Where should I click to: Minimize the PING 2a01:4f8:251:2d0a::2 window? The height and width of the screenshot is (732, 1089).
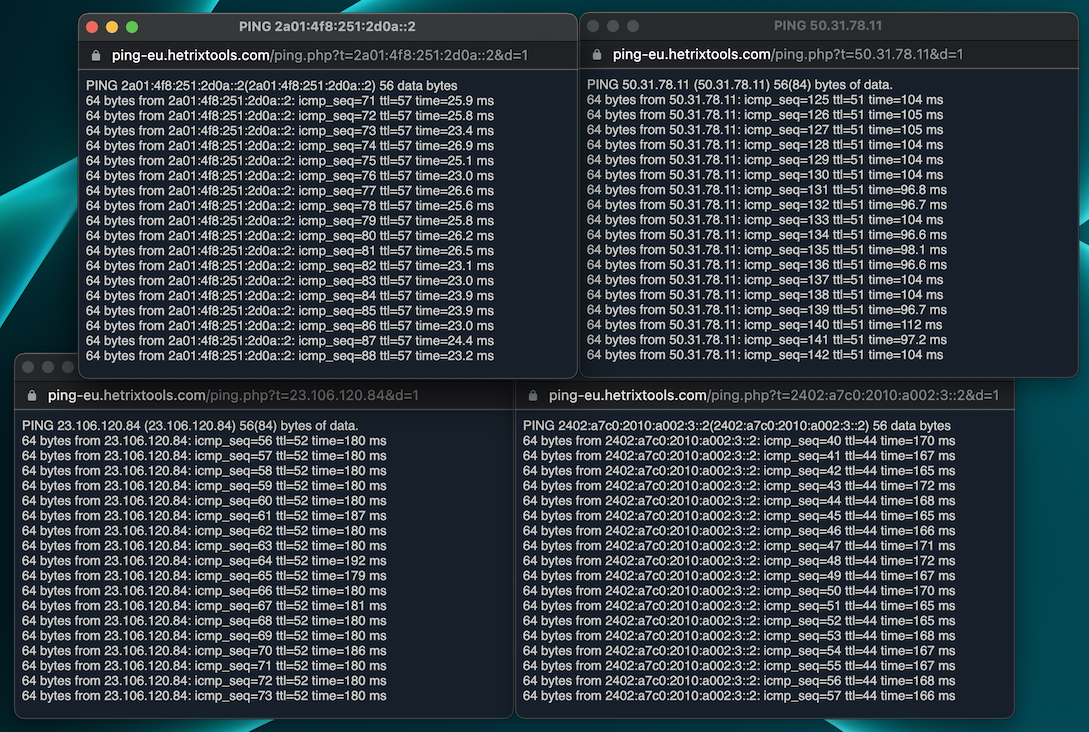[x=112, y=27]
